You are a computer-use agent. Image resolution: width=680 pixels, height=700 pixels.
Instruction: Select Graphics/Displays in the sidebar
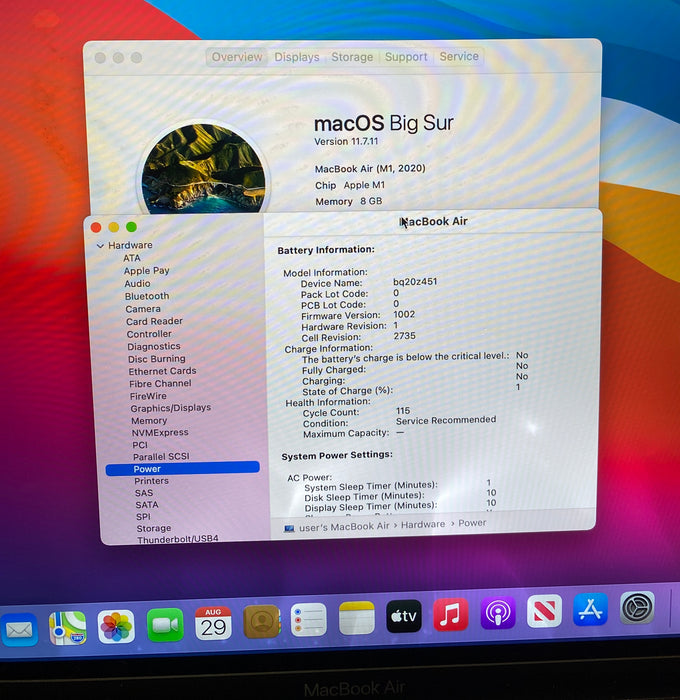click(171, 408)
